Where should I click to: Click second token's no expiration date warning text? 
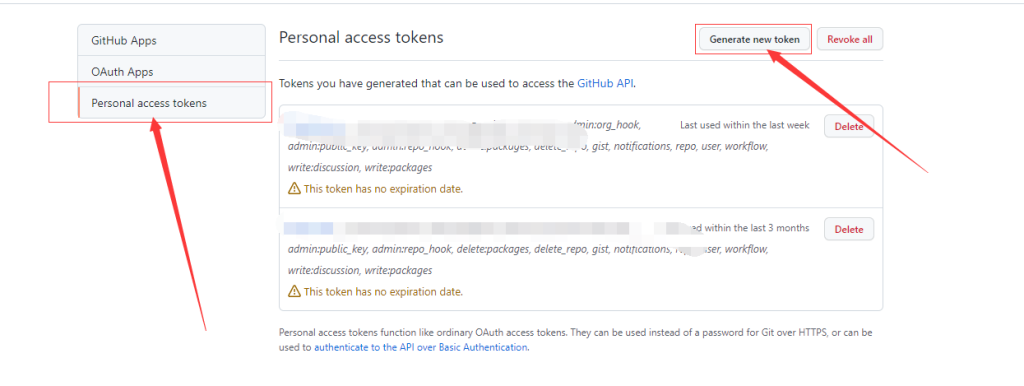click(x=383, y=291)
